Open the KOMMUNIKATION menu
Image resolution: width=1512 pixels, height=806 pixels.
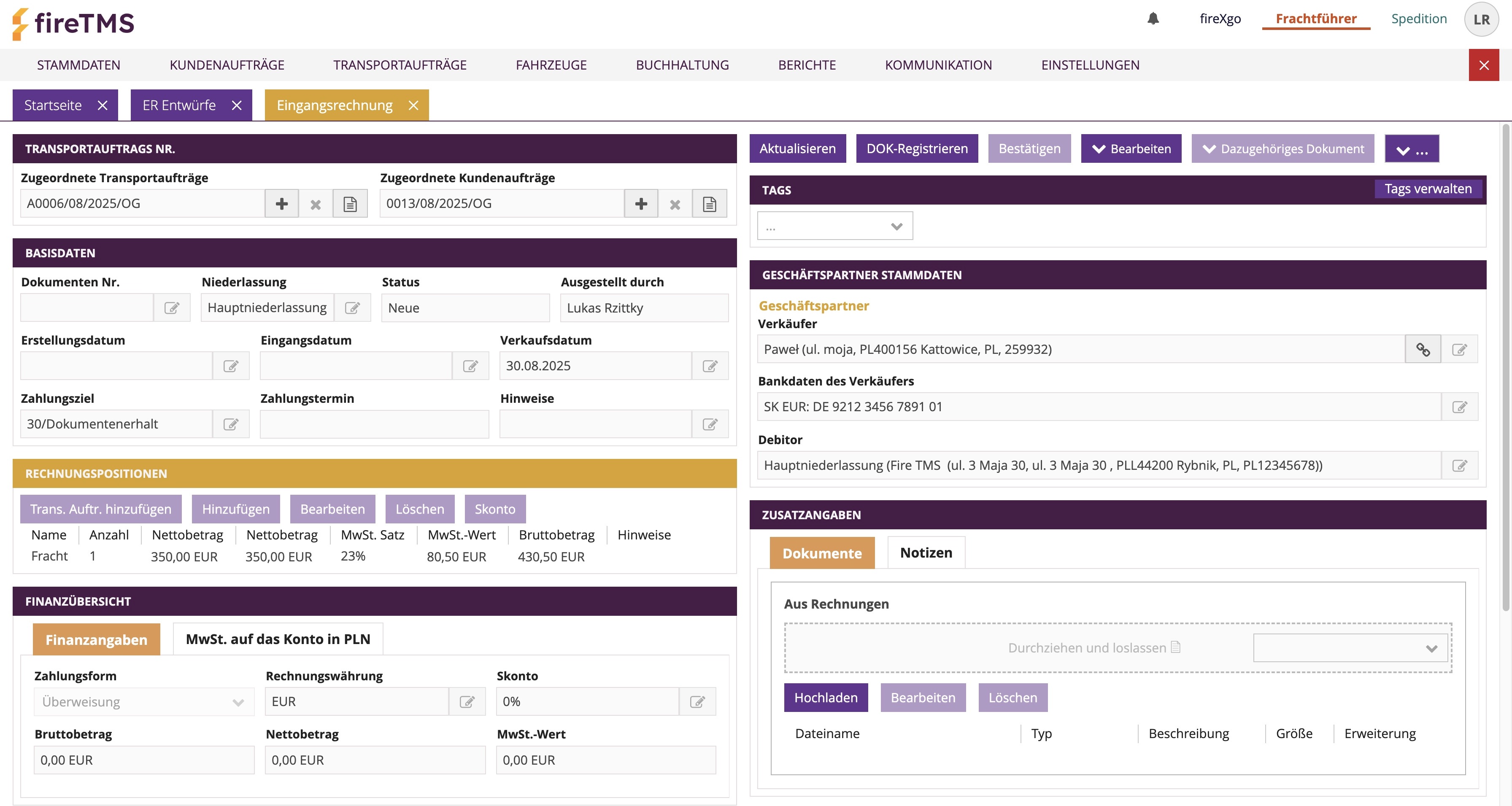pos(939,65)
